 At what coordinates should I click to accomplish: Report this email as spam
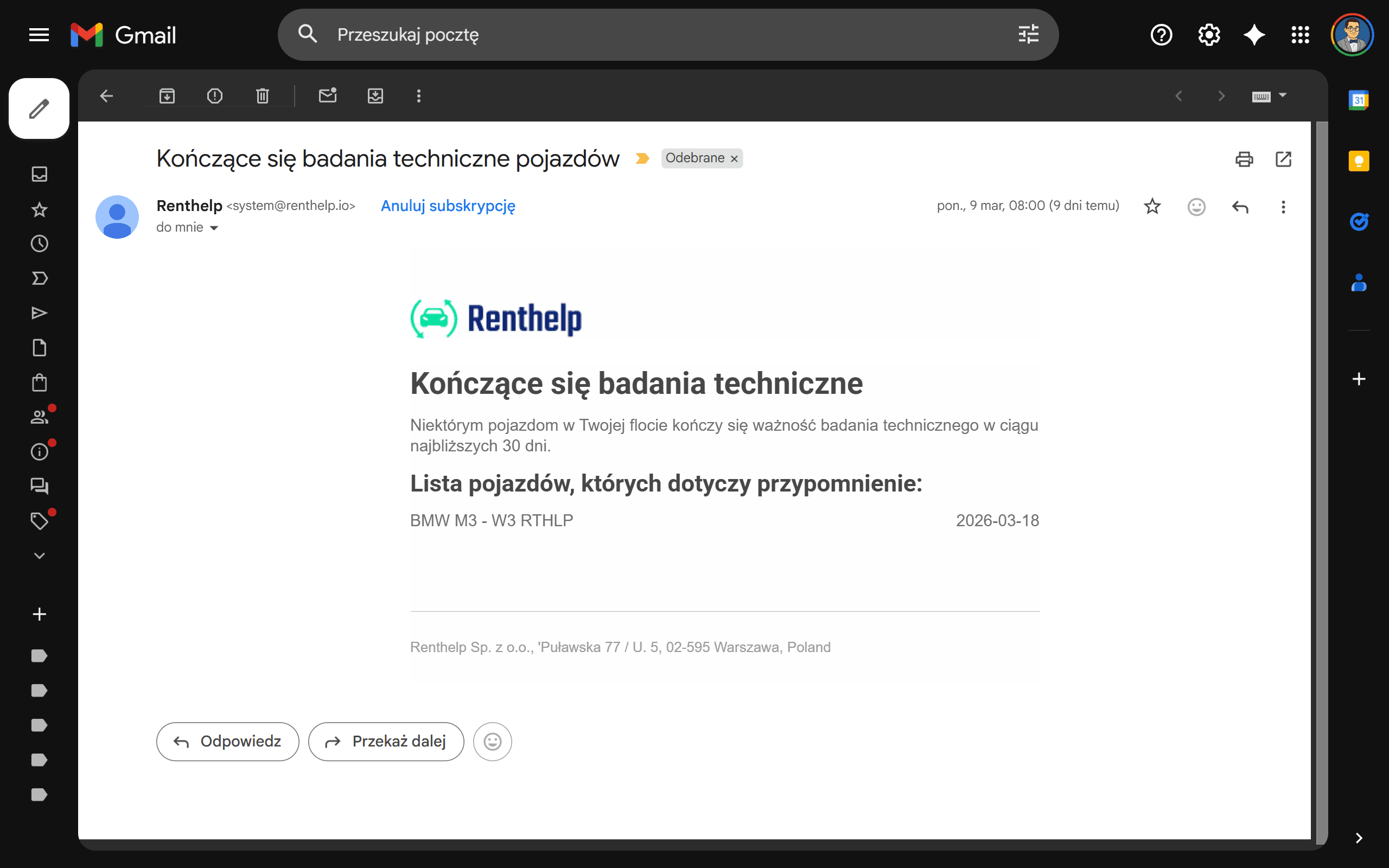pos(215,96)
